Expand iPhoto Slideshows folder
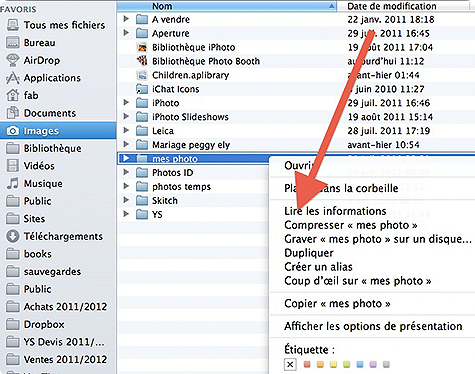 (126, 117)
